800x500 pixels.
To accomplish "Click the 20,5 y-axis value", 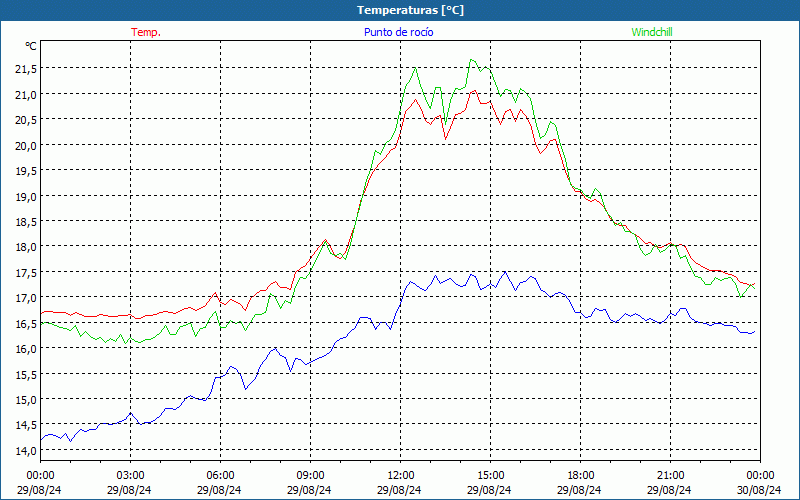I will point(26,120).
